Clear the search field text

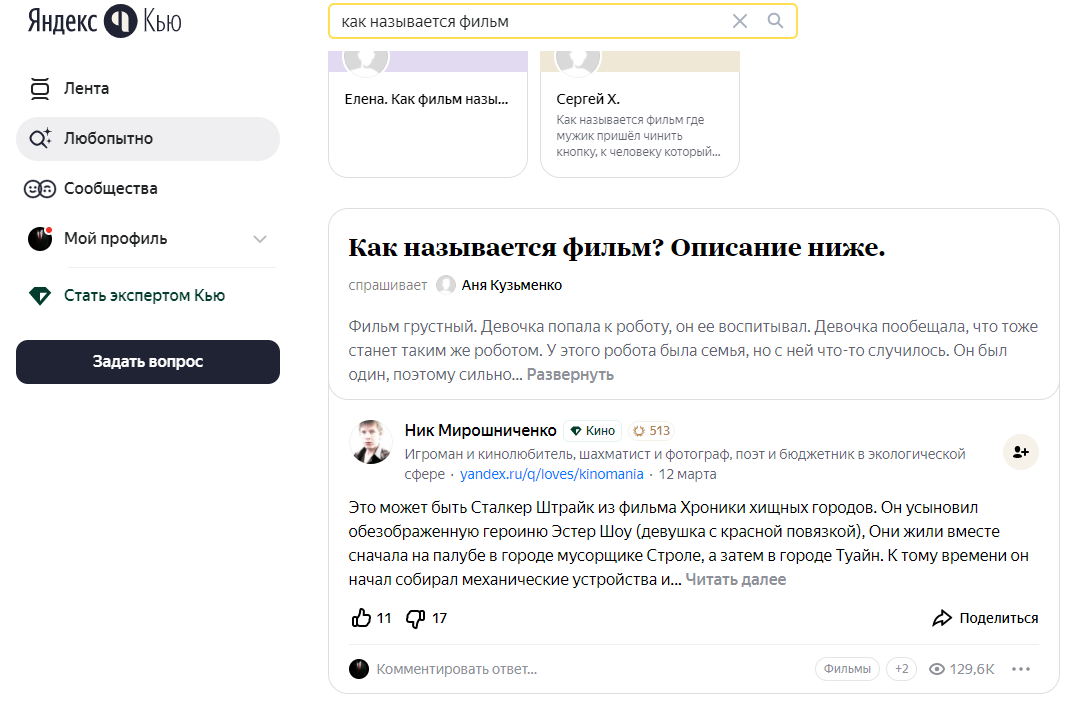click(740, 21)
